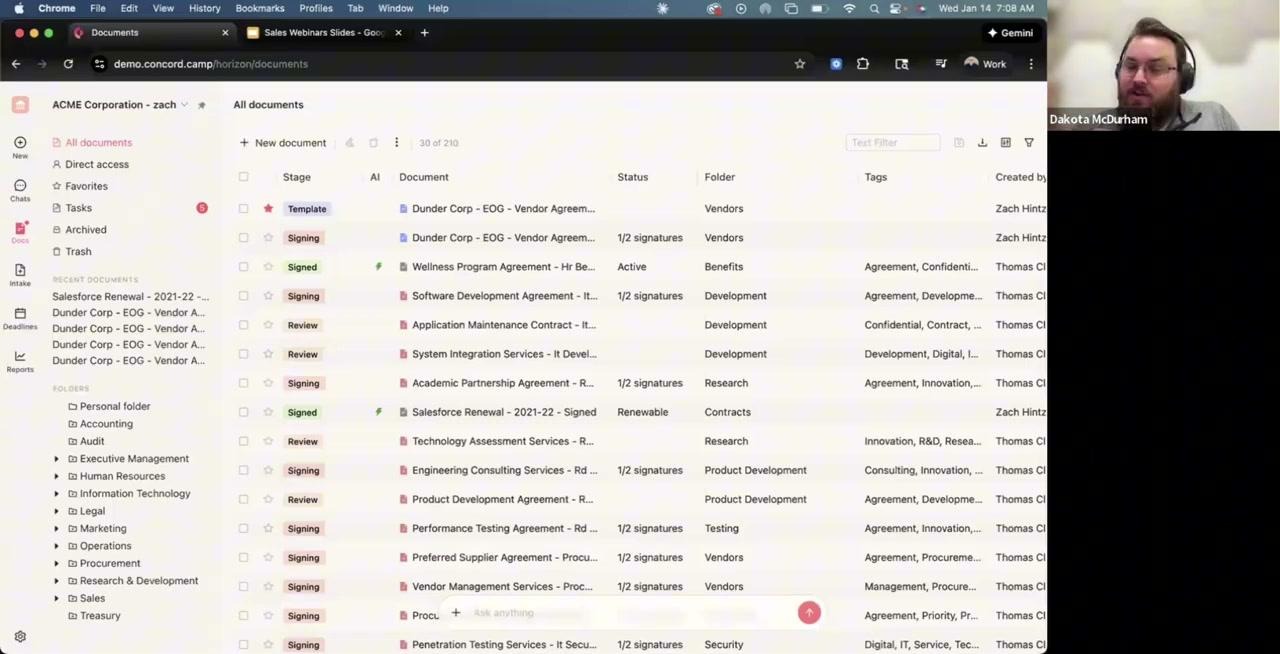This screenshot has width=1280, height=654.
Task: Open the History menu in menu bar
Action: (x=204, y=8)
